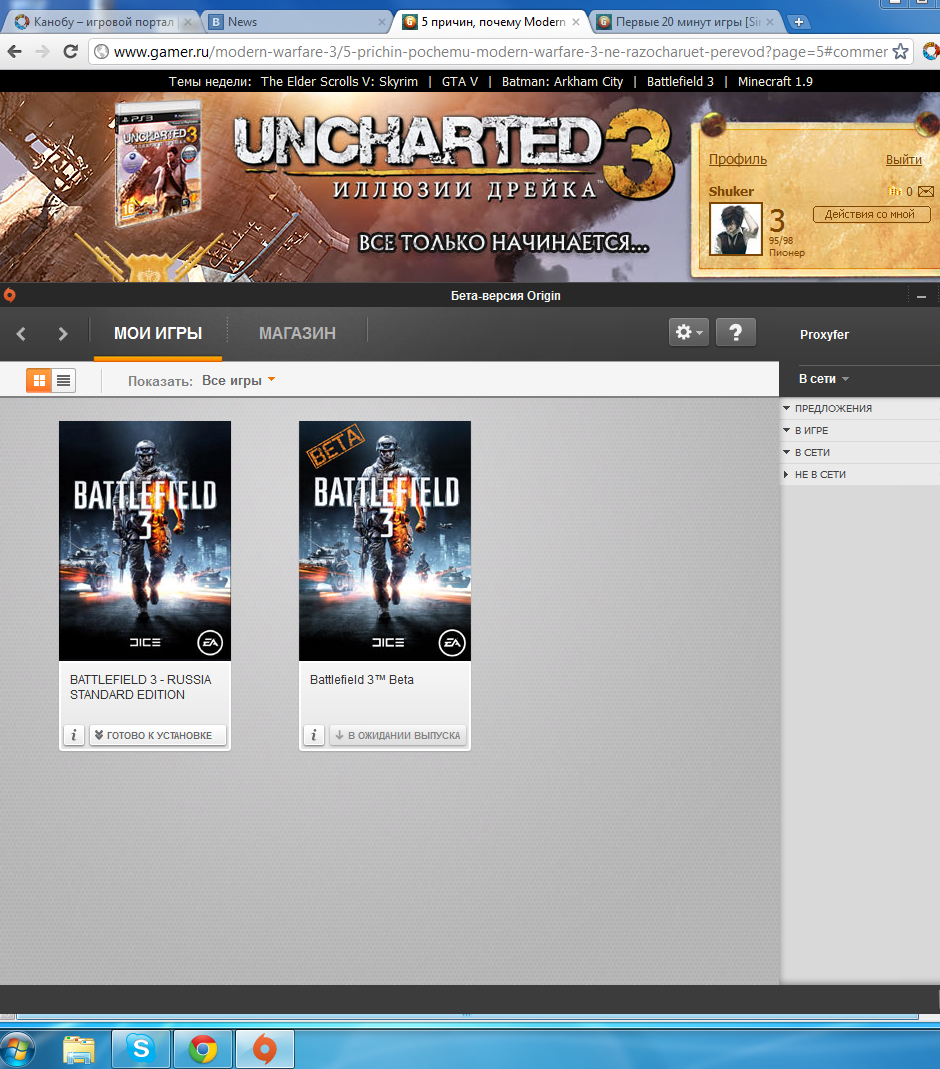Viewport: 940px width, 1069px height.
Task: Click В ОЖИДАНИИ ВЫПУСКА button
Action: point(398,735)
